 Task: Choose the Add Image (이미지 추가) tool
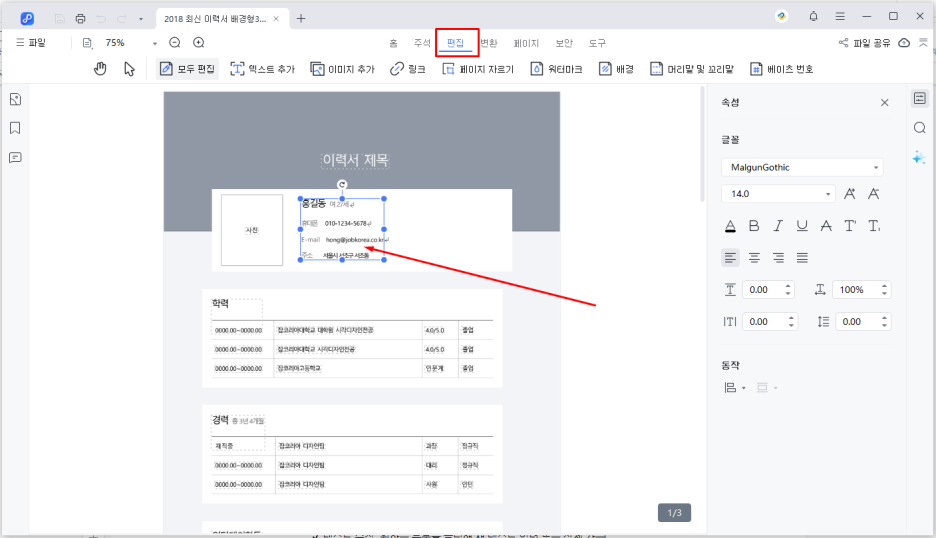pyautogui.click(x=342, y=69)
